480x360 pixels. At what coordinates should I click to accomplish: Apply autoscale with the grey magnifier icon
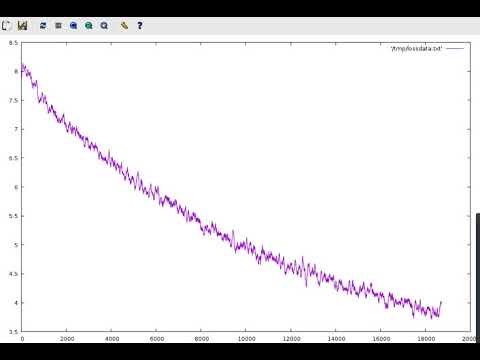pyautogui.click(x=104, y=26)
